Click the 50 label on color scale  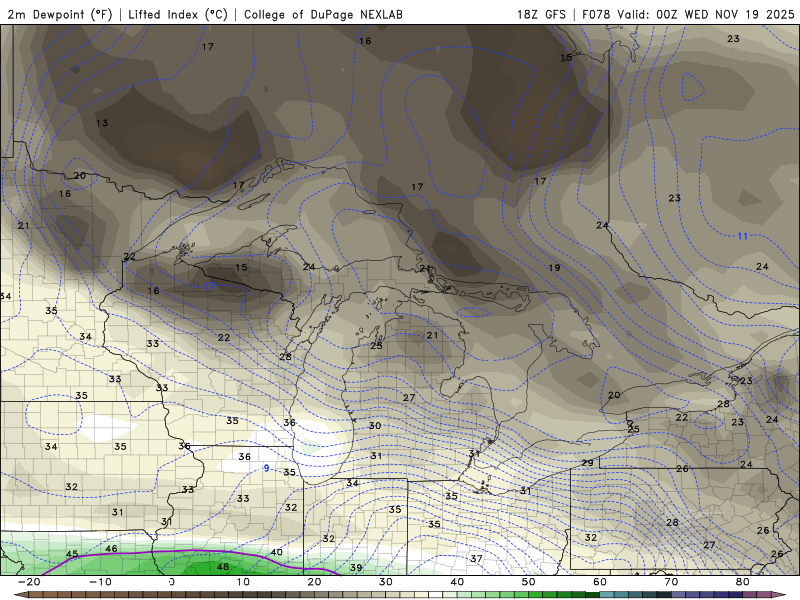pyautogui.click(x=529, y=582)
